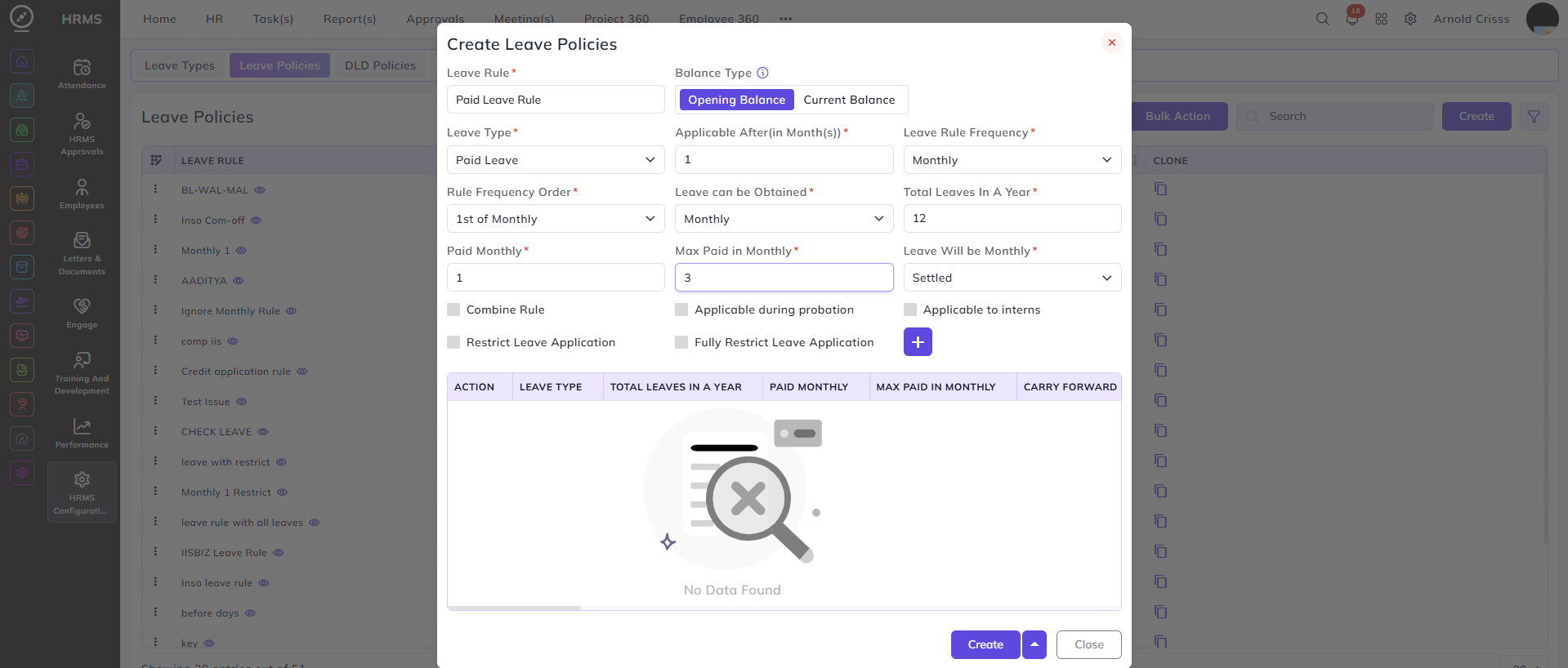Open the Credit application rule link
Screen dimensions: 1568x668
pos(236,372)
